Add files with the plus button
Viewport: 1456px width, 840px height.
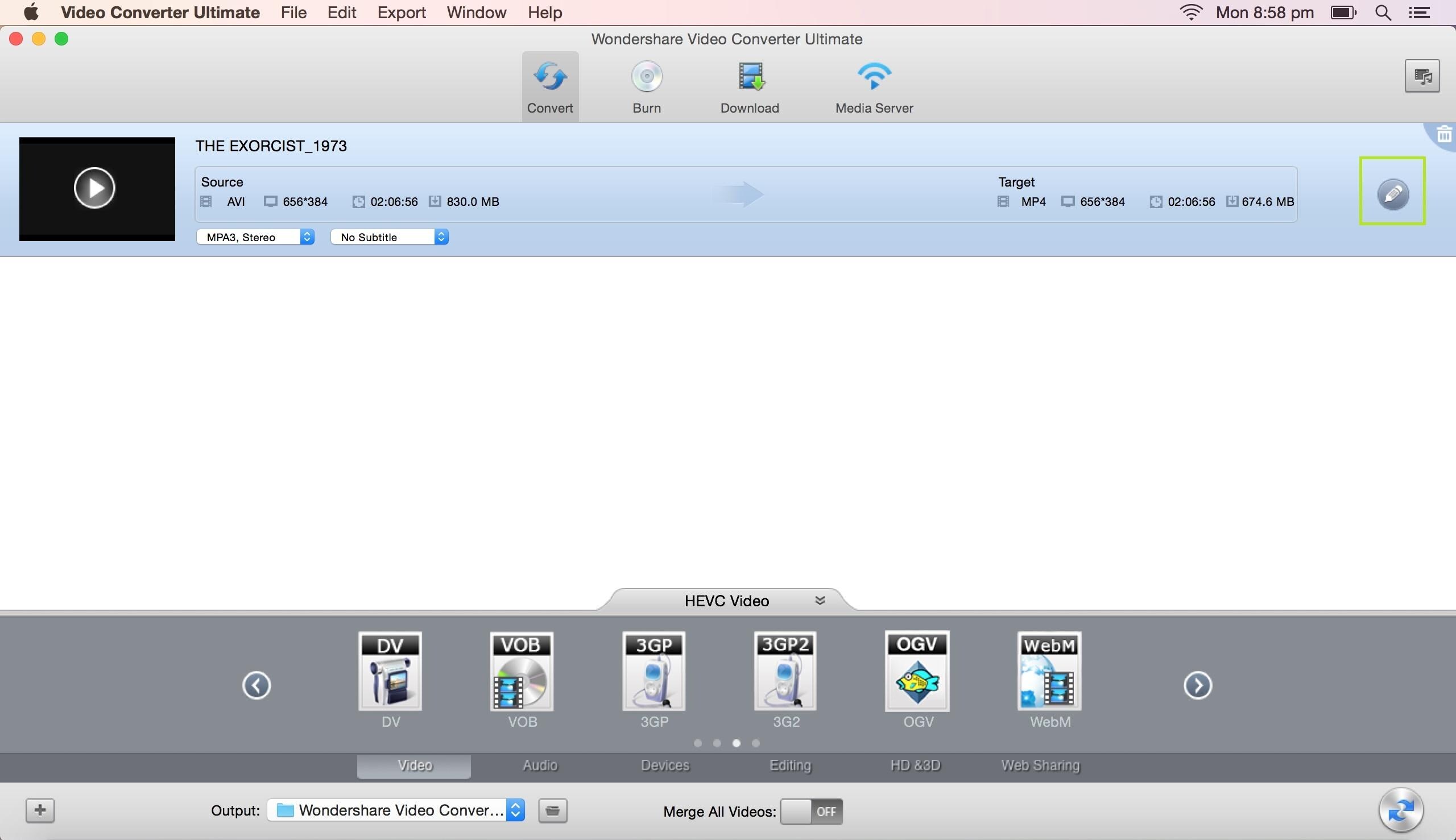click(x=40, y=810)
